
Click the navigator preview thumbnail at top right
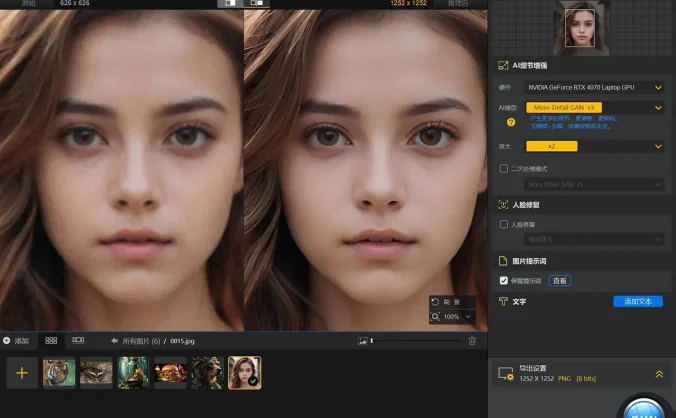click(x=579, y=28)
